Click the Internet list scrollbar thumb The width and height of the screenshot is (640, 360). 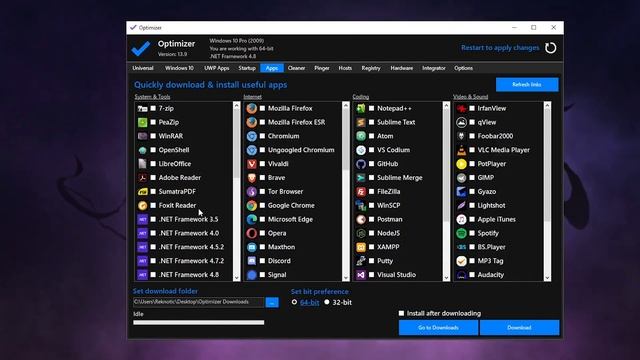pyautogui.click(x=346, y=140)
